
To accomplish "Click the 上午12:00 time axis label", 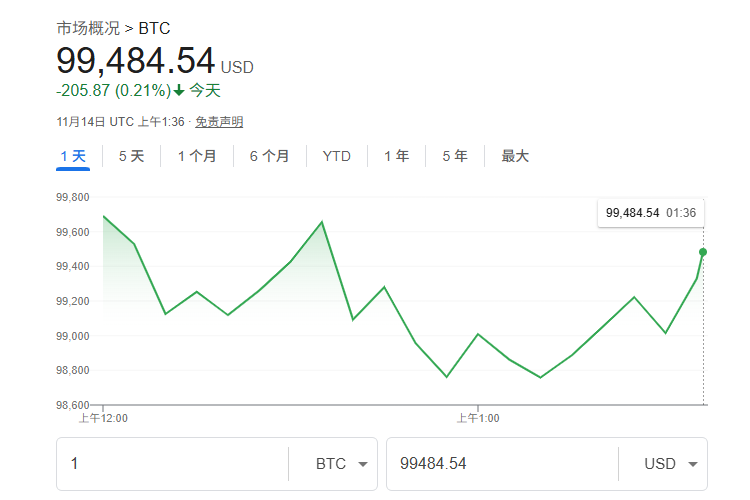I will pos(104,418).
